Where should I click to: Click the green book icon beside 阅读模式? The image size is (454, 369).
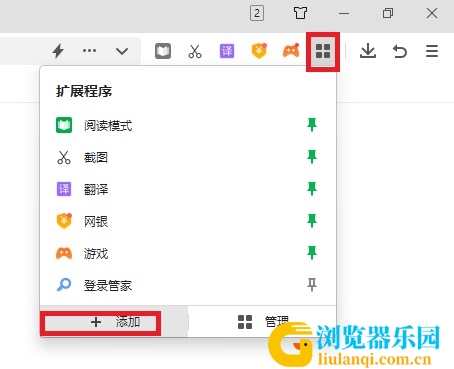coord(64,125)
